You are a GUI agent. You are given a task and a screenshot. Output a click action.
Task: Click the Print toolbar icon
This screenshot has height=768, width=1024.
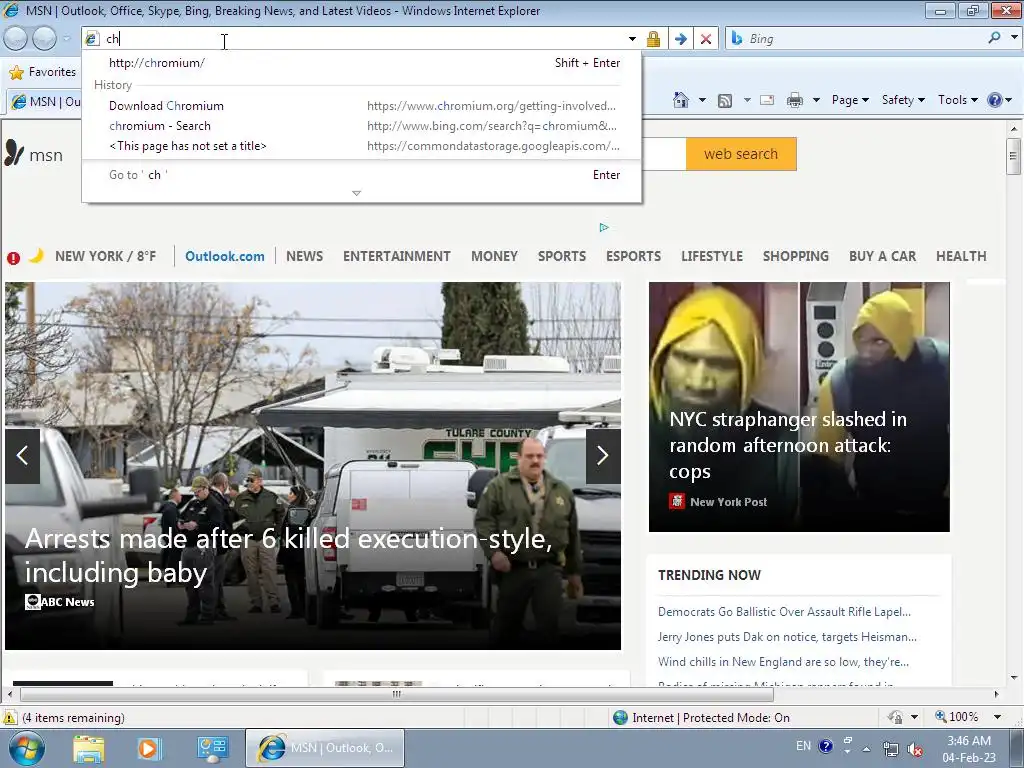tap(795, 100)
